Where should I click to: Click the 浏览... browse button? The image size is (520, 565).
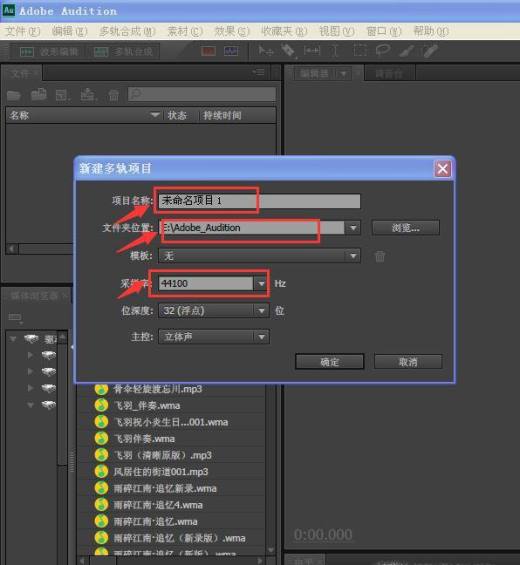point(406,228)
